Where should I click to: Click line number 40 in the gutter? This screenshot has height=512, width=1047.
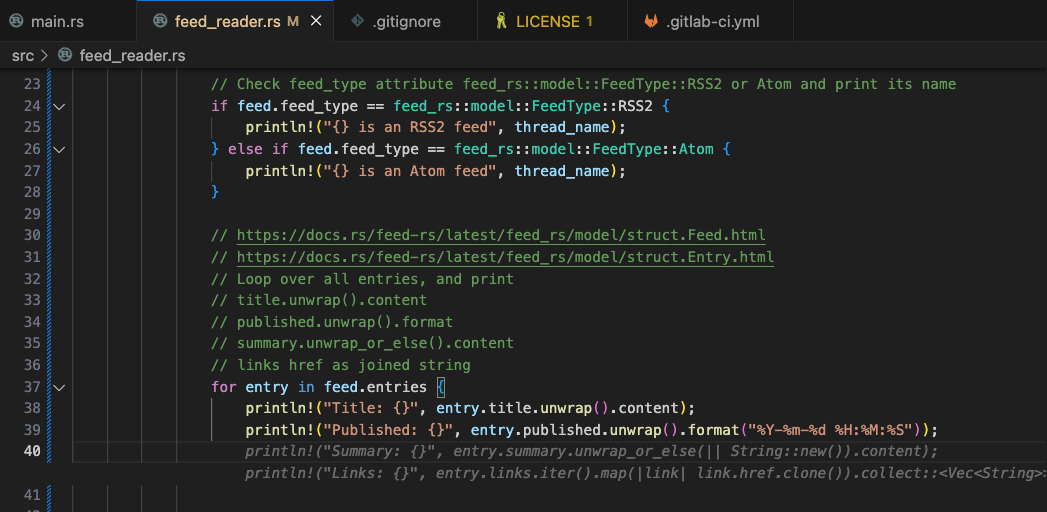[x=32, y=451]
